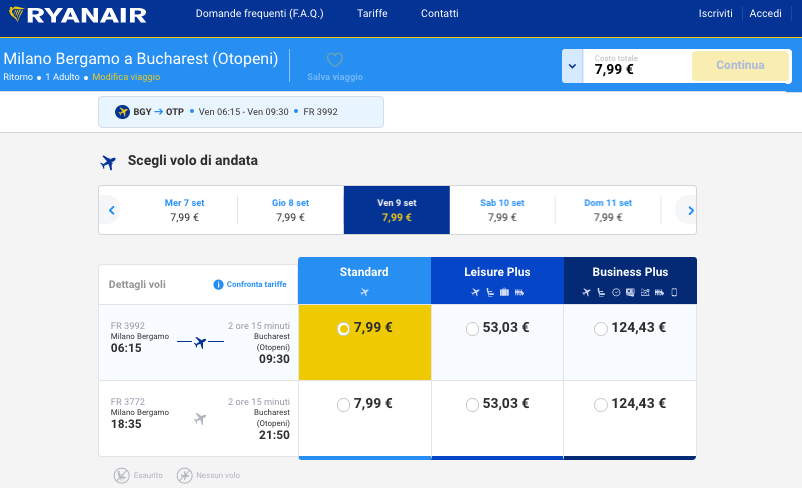Click the FR 3772 flight number text
The width and height of the screenshot is (802, 488).
tap(128, 402)
